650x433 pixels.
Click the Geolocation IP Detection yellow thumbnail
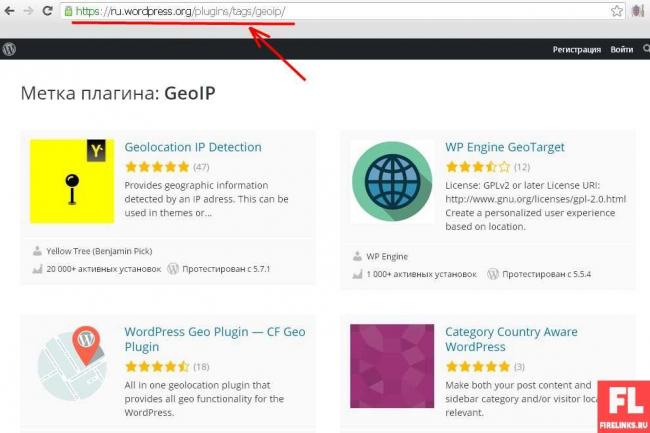(72, 181)
